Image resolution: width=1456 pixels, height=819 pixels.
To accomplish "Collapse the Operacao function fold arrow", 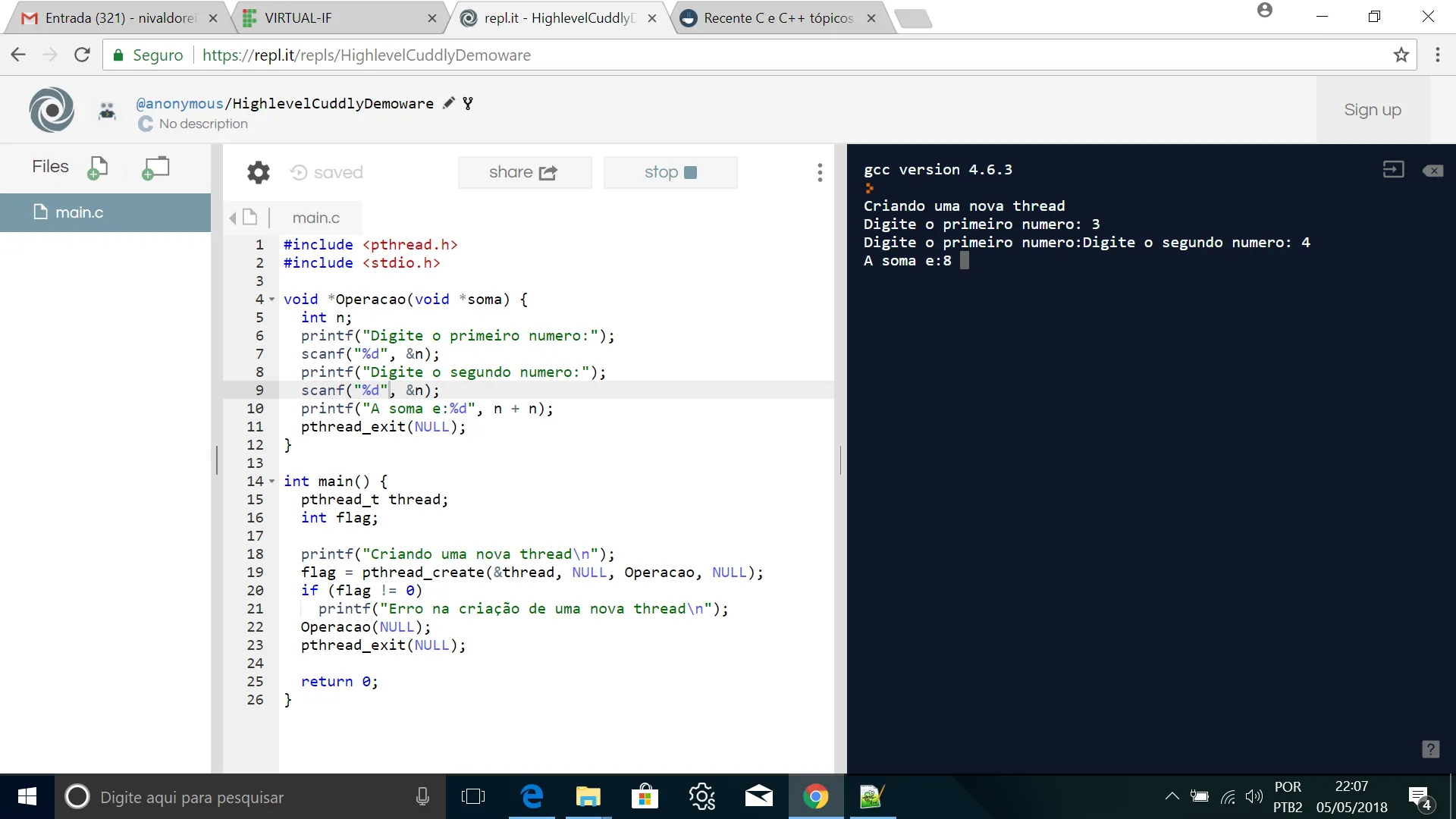I will pyautogui.click(x=272, y=300).
